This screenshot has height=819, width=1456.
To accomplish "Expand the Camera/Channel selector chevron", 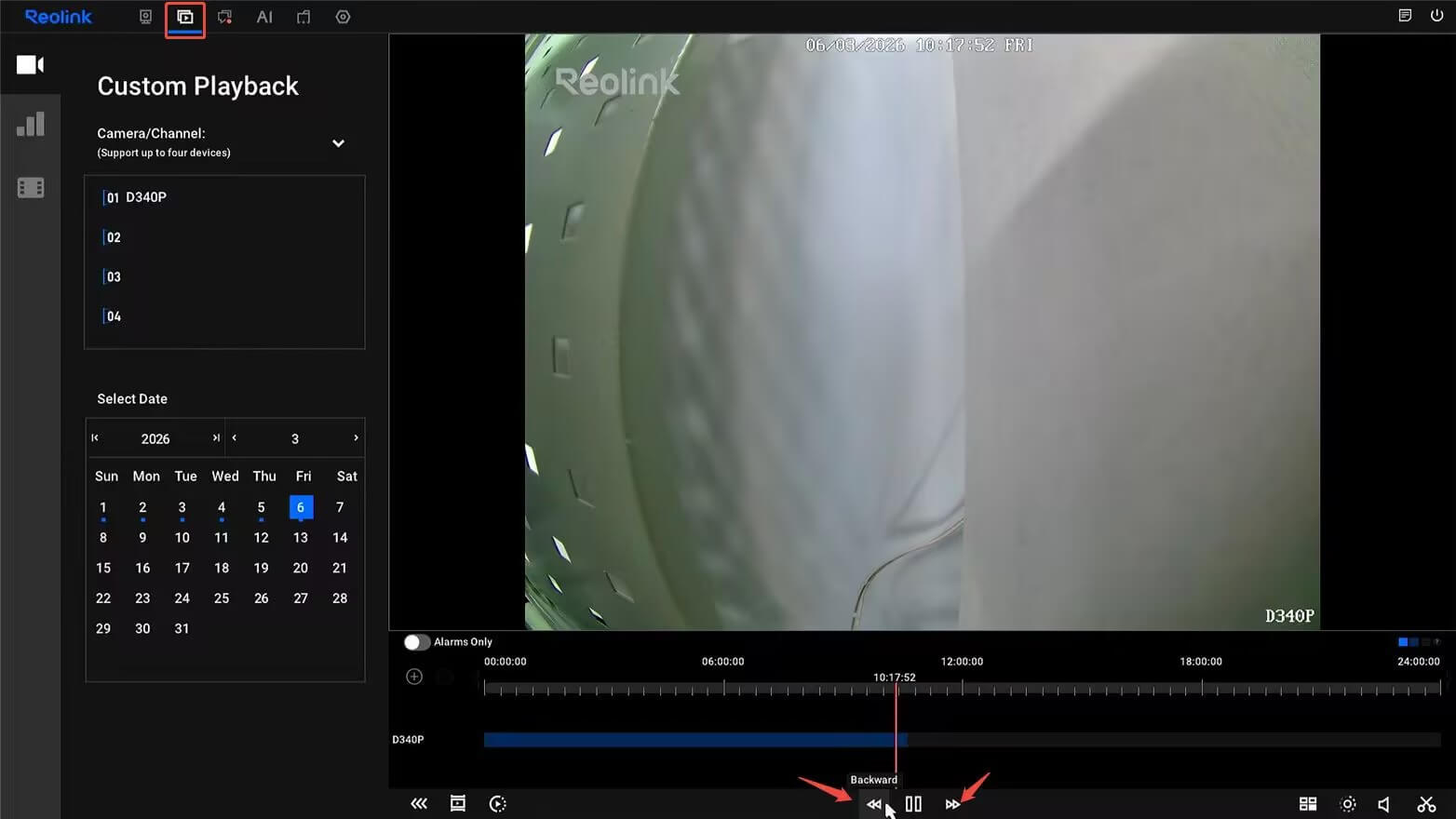I will [338, 143].
